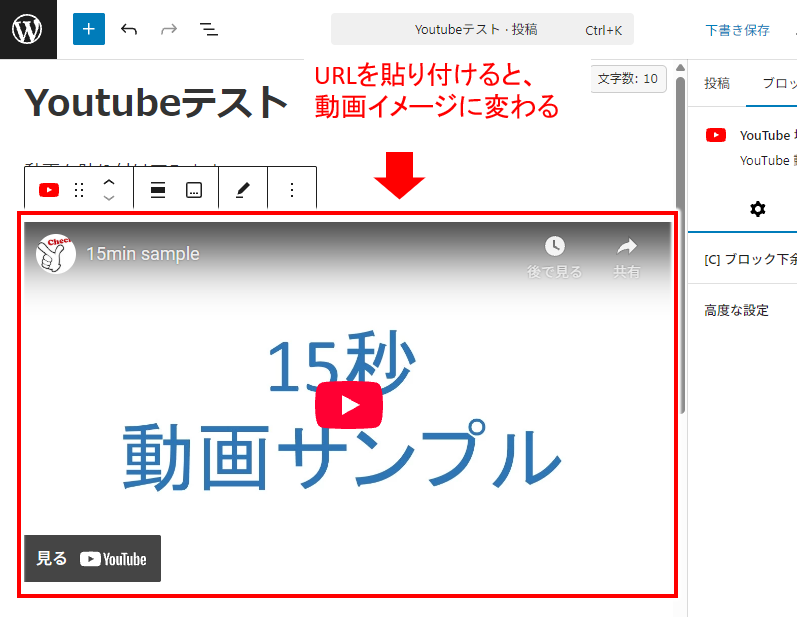Screen dimensions: 806x623
Task: Click 後で見る watch later icon
Action: (555, 246)
